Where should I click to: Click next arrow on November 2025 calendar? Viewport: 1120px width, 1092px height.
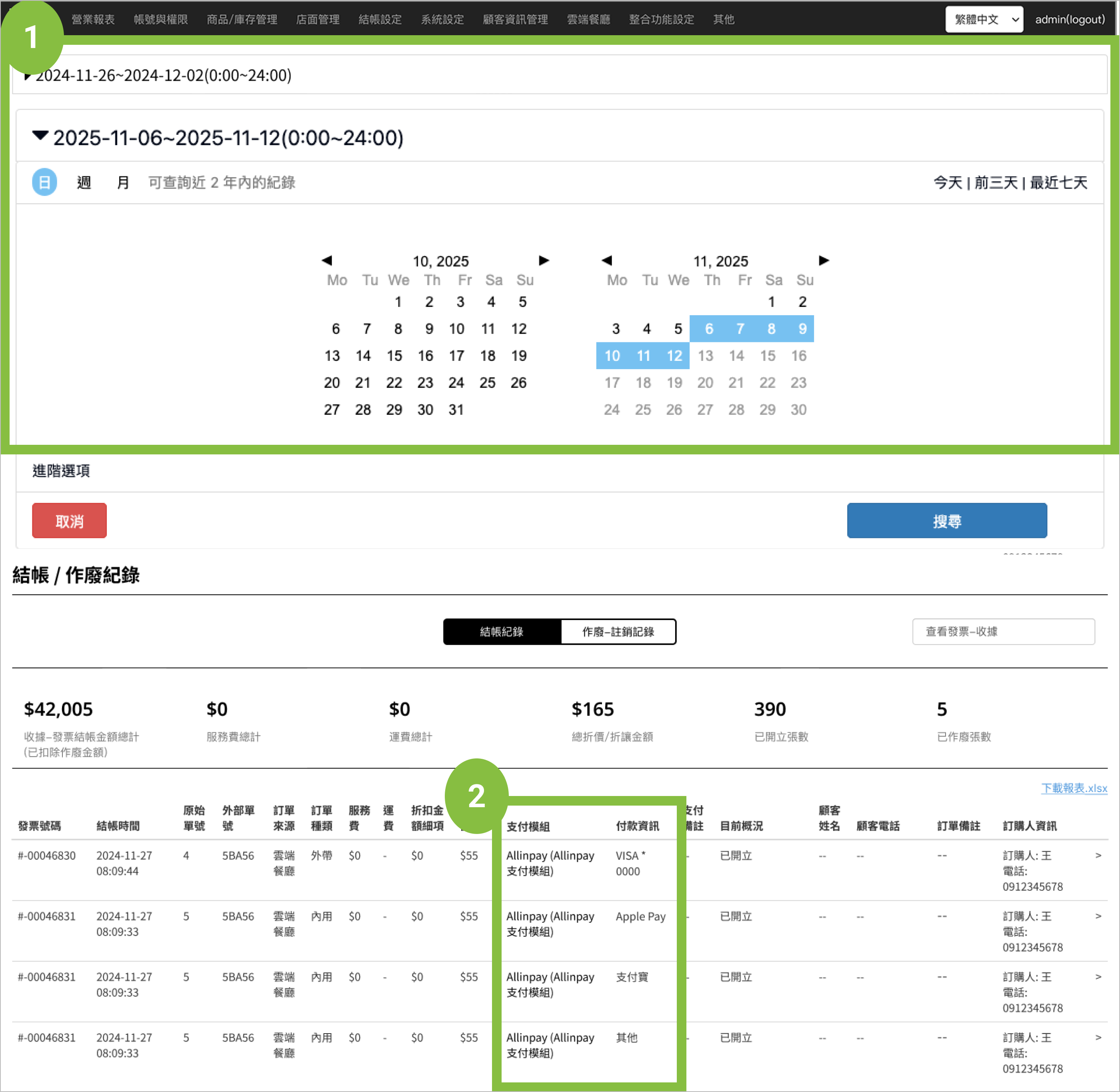coord(824,260)
